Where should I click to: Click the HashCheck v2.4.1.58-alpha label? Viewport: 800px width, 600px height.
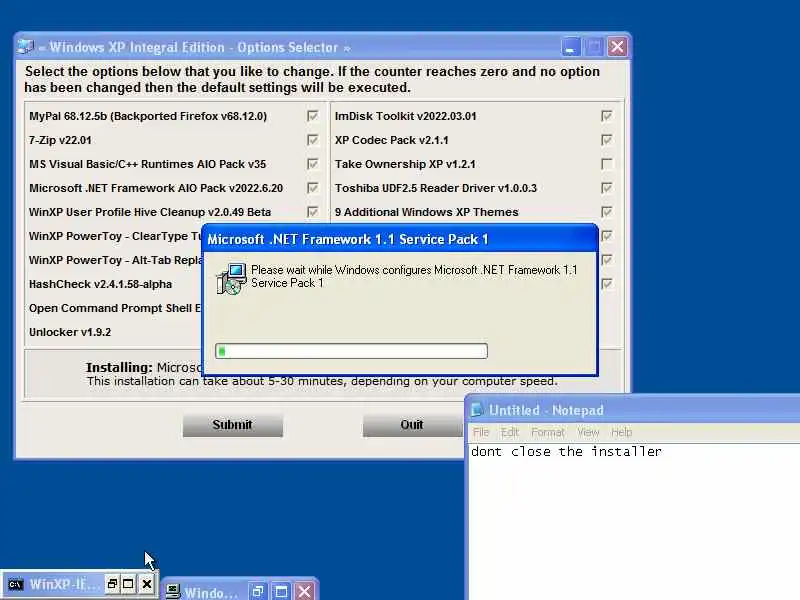coord(101,284)
